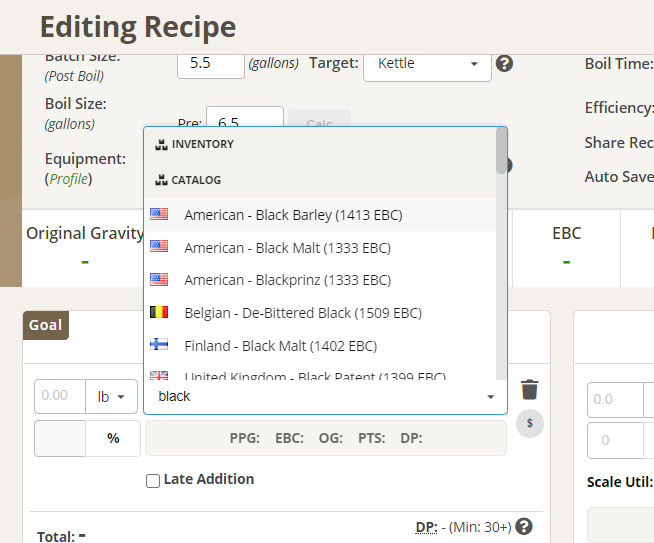
Task: Click the Catalog group icon
Action: [162, 181]
